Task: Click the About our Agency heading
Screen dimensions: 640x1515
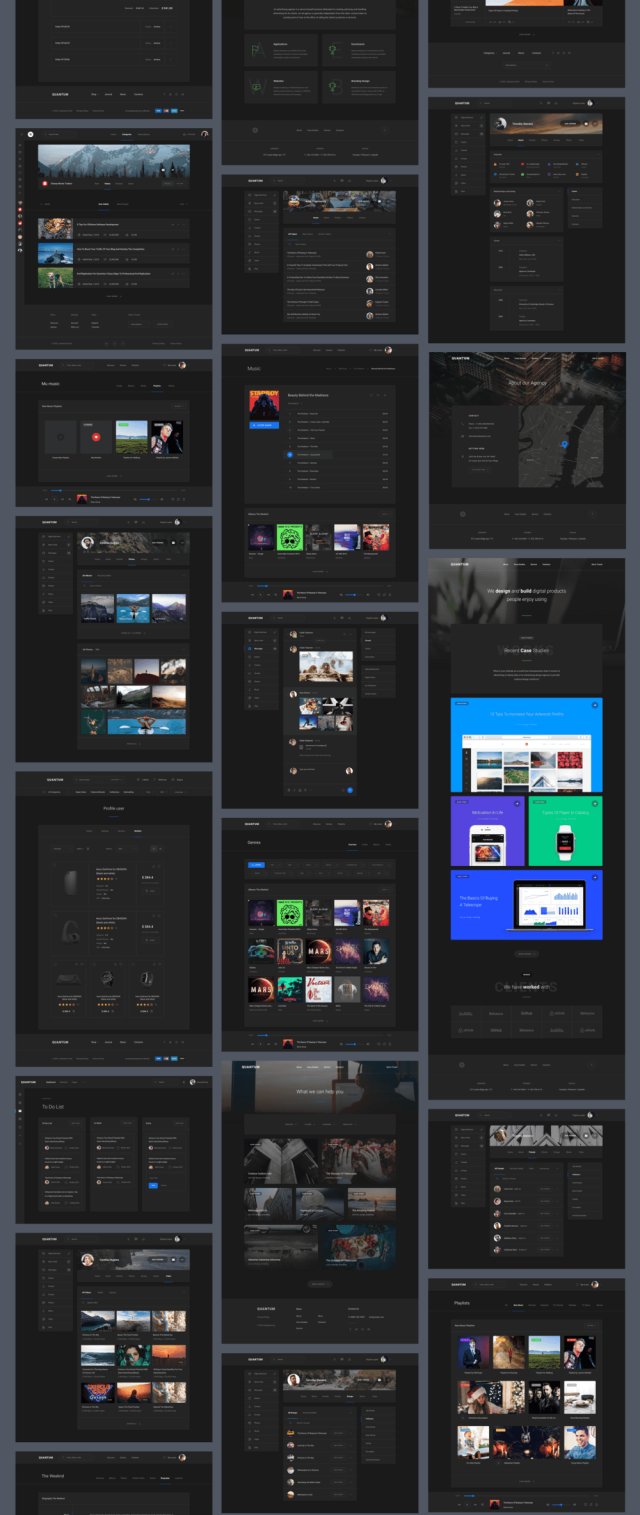Action: [x=527, y=383]
